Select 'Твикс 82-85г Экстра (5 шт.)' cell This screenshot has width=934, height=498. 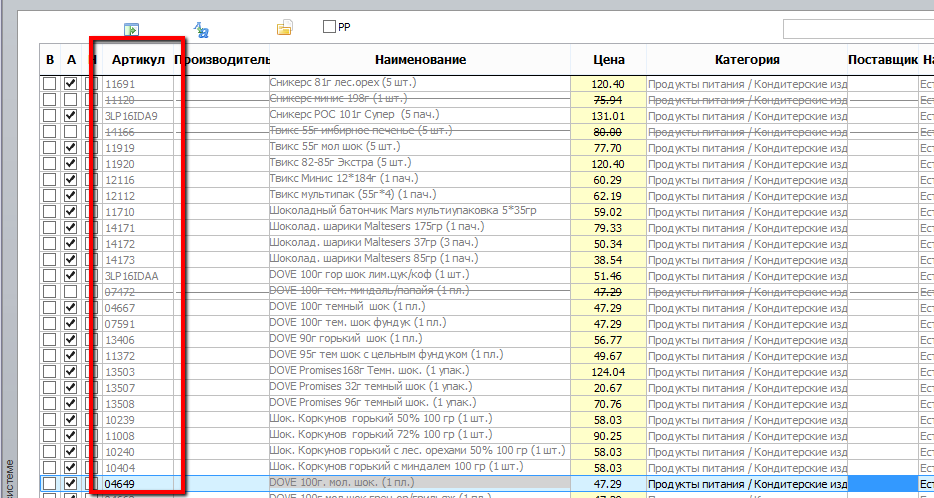pyautogui.click(x=420, y=163)
